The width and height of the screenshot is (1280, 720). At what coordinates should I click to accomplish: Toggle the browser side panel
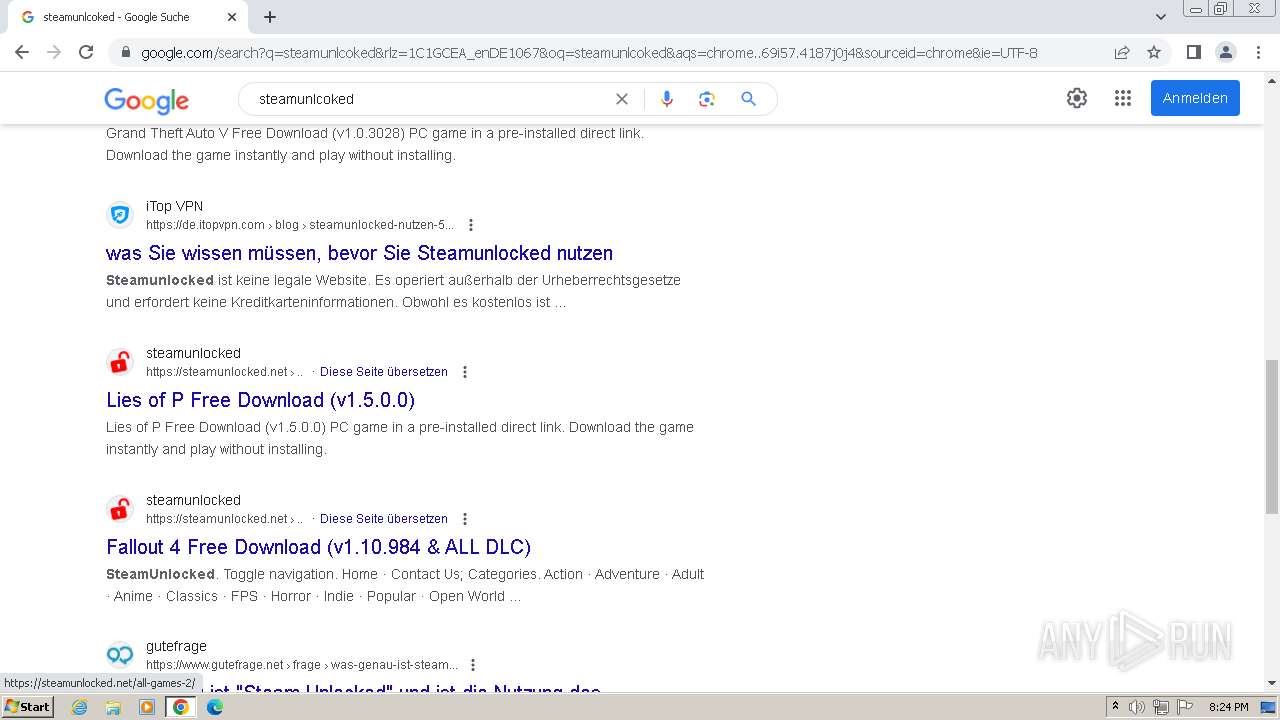pyautogui.click(x=1193, y=52)
